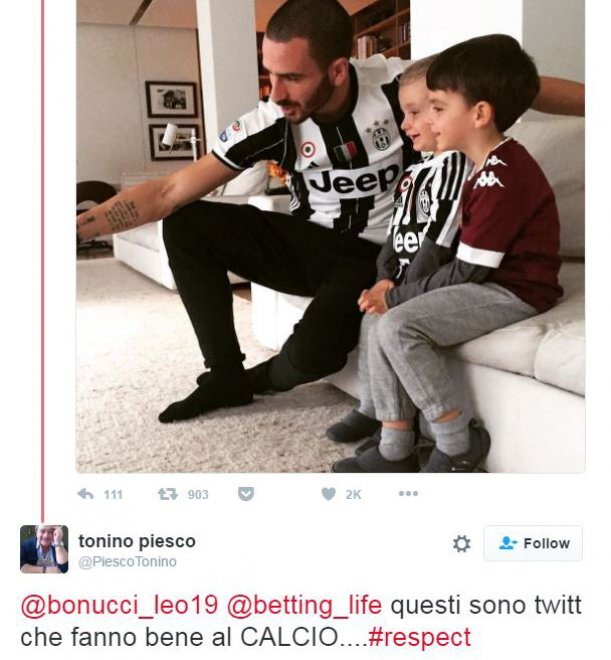Follow tonino piesco
The height and width of the screenshot is (660, 611).
pyautogui.click(x=533, y=543)
